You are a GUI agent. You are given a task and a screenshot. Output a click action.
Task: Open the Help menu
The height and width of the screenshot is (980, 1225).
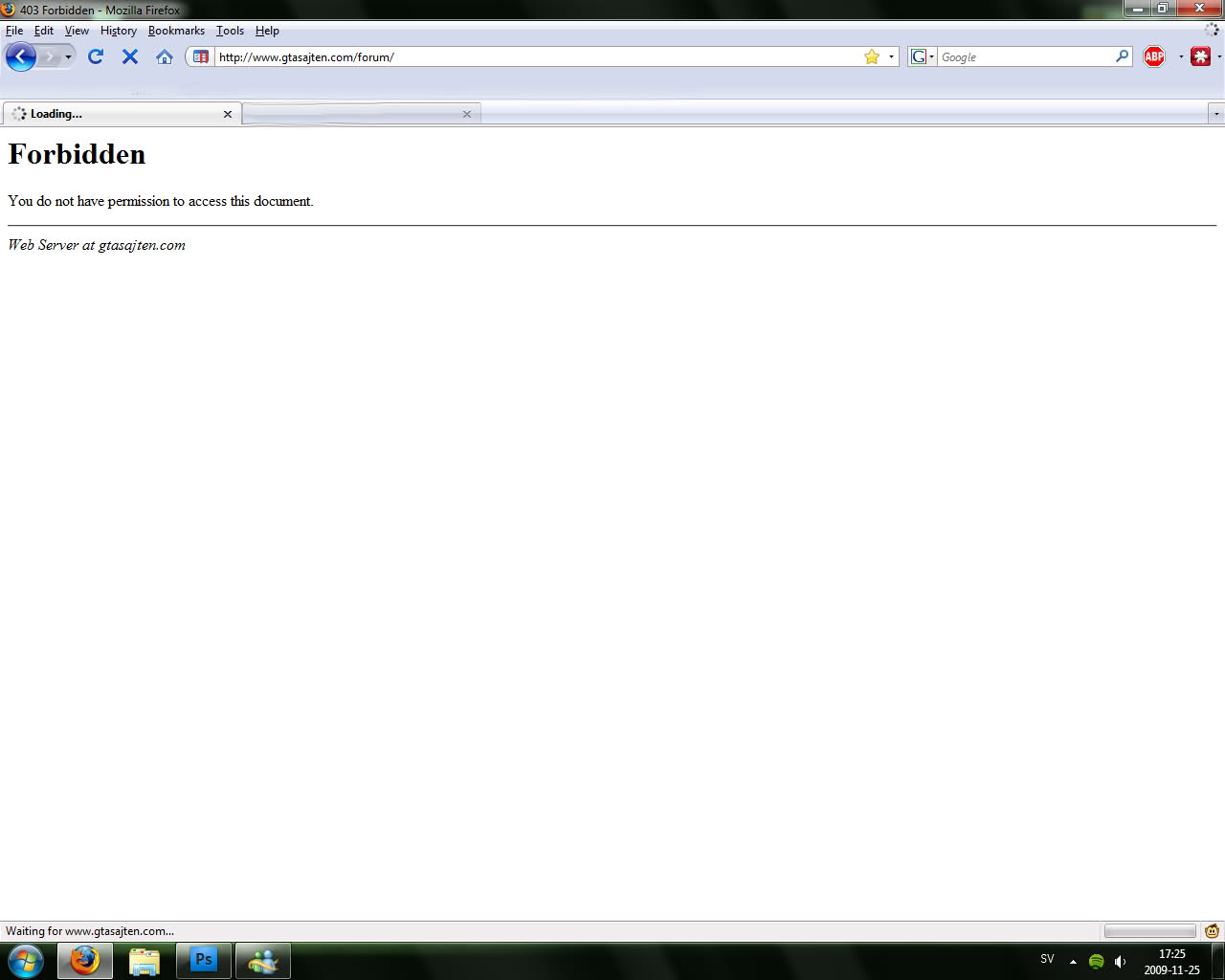(267, 31)
